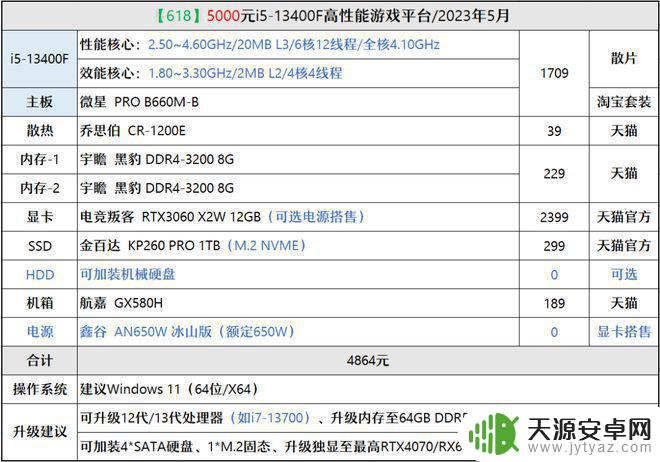The height and width of the screenshot is (462, 660).
Task: Click the '散片' source cell
Action: (x=623, y=58)
